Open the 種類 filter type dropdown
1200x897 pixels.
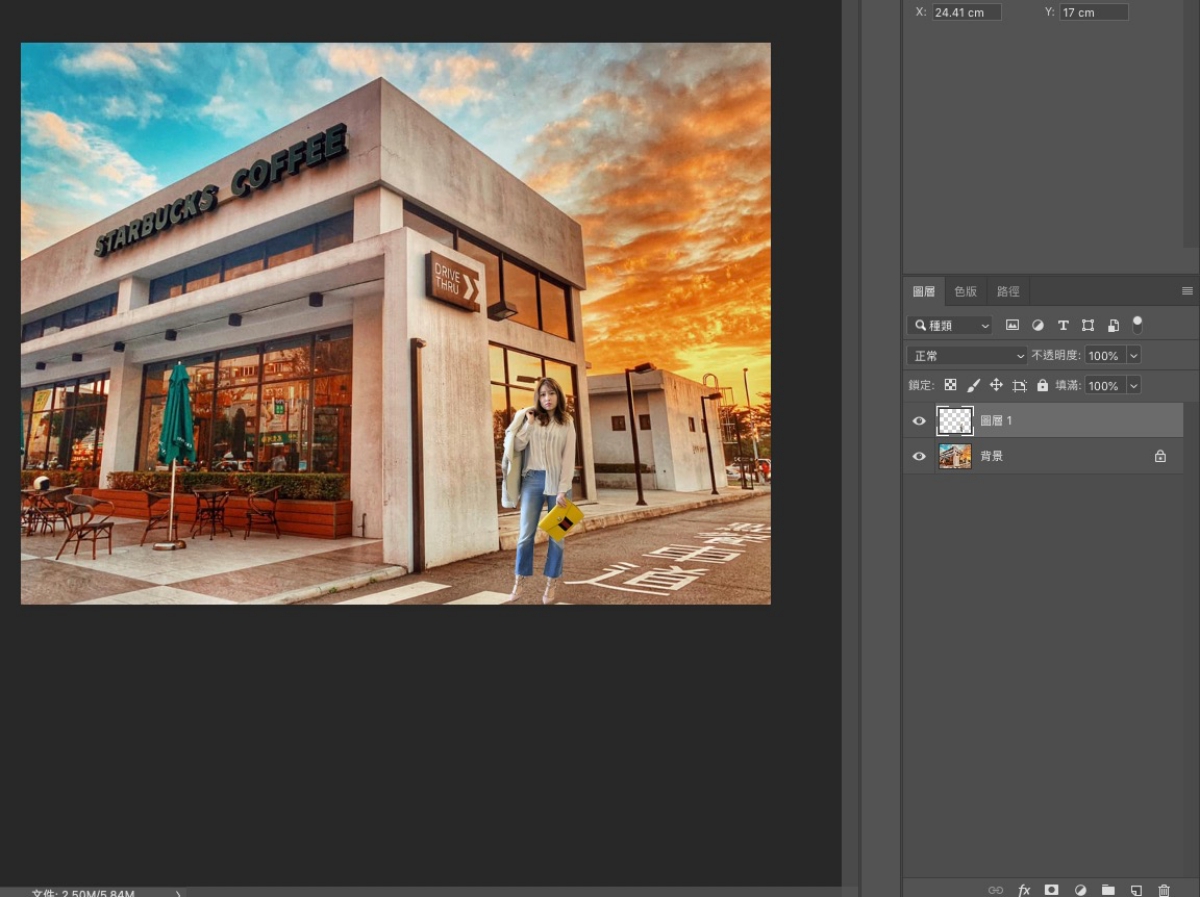[x=950, y=325]
